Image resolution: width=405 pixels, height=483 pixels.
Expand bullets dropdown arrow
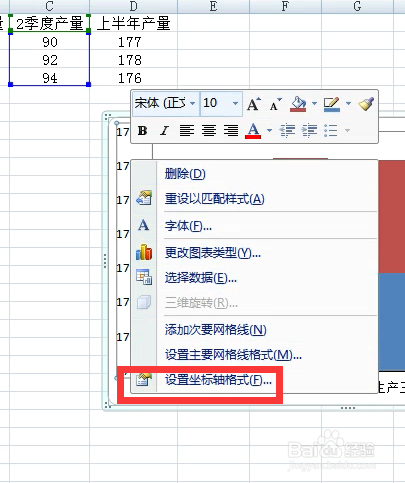(x=347, y=130)
